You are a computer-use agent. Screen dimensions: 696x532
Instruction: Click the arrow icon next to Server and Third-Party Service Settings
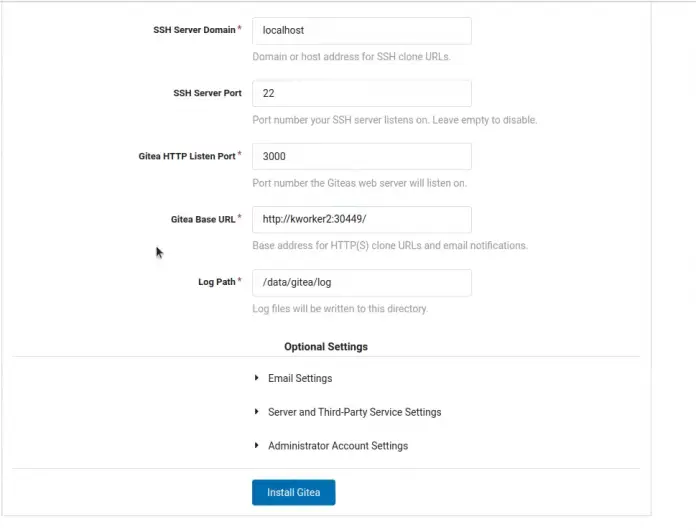[x=258, y=412]
